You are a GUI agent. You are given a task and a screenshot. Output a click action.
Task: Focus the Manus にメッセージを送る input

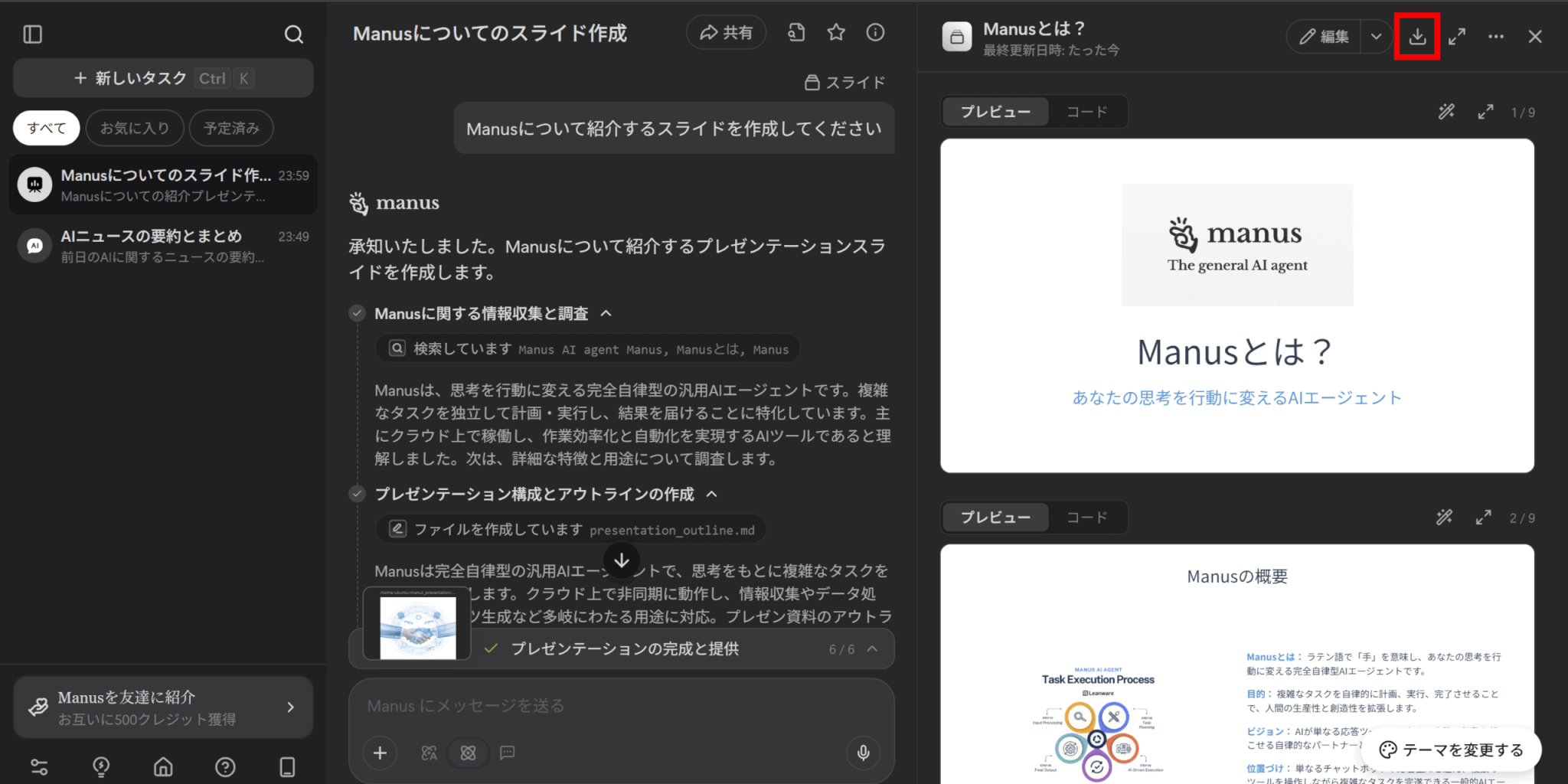coord(620,706)
